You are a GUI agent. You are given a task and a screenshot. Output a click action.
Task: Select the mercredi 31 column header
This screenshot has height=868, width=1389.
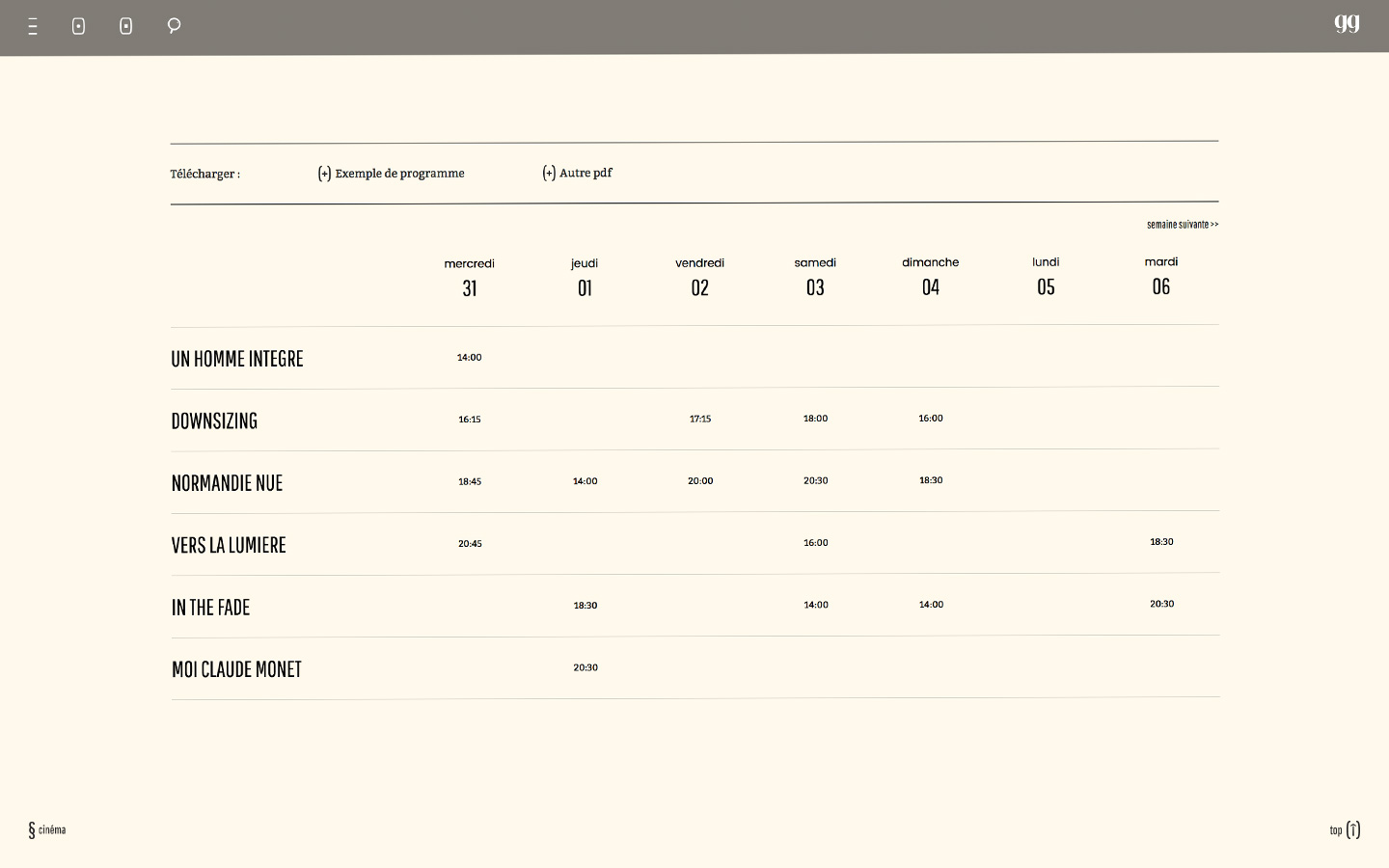click(x=469, y=277)
